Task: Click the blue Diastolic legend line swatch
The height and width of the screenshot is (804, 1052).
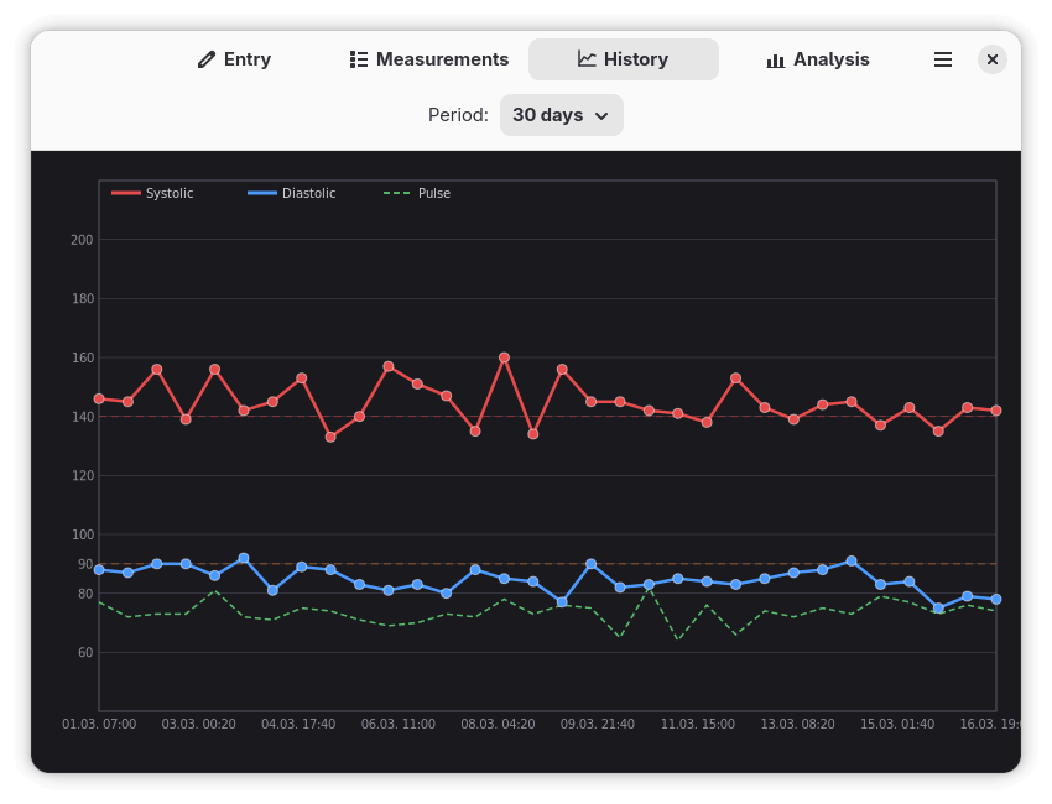Action: (261, 193)
